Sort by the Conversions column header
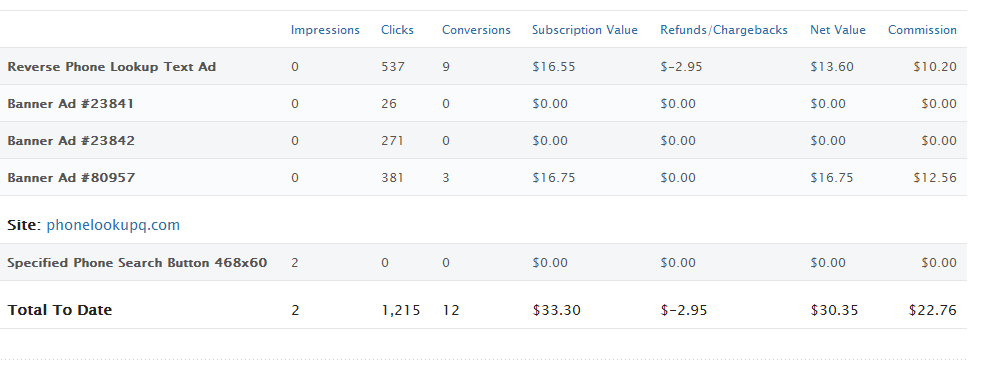984x367 pixels. (x=476, y=30)
